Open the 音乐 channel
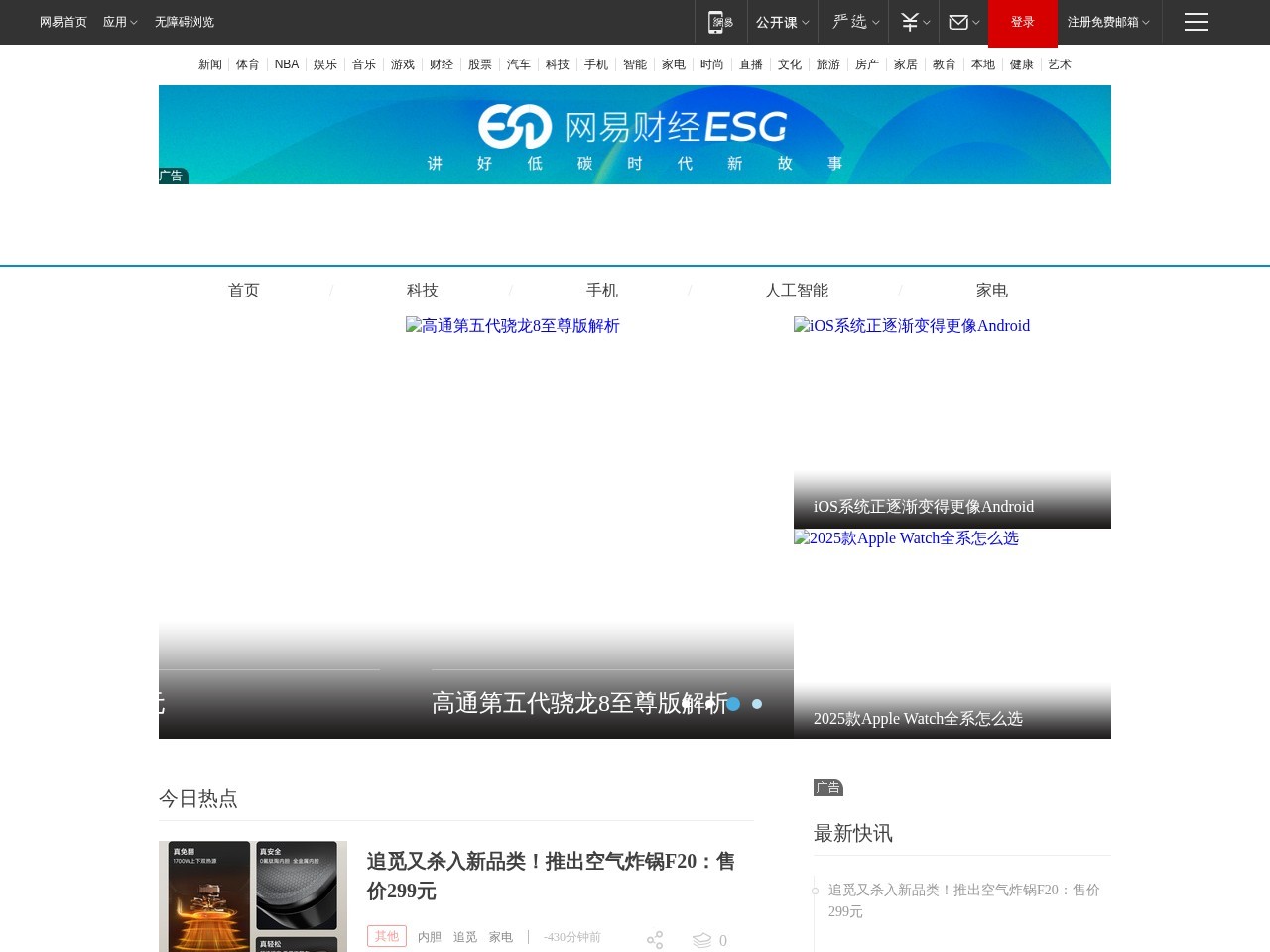1270x952 pixels. pos(364,64)
